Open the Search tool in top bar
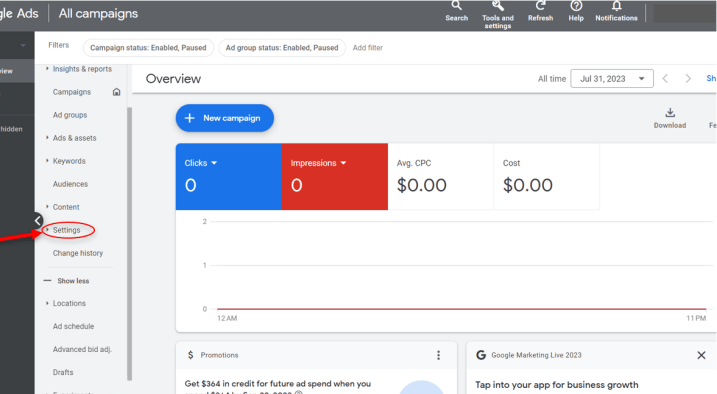 (x=456, y=11)
